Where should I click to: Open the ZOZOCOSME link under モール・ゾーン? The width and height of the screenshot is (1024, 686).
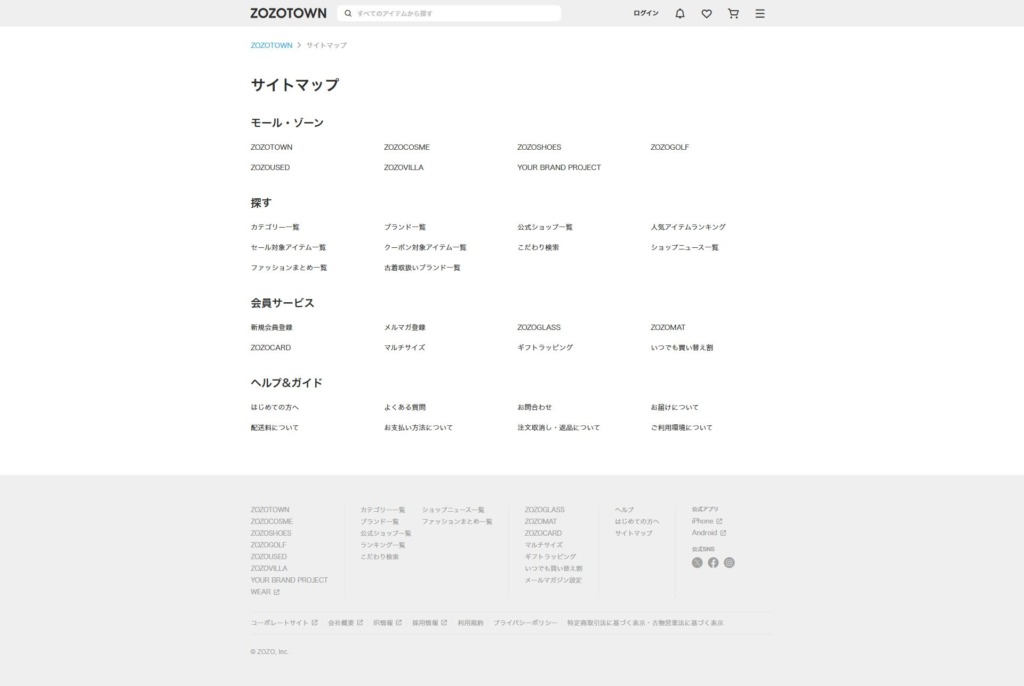pos(406,147)
